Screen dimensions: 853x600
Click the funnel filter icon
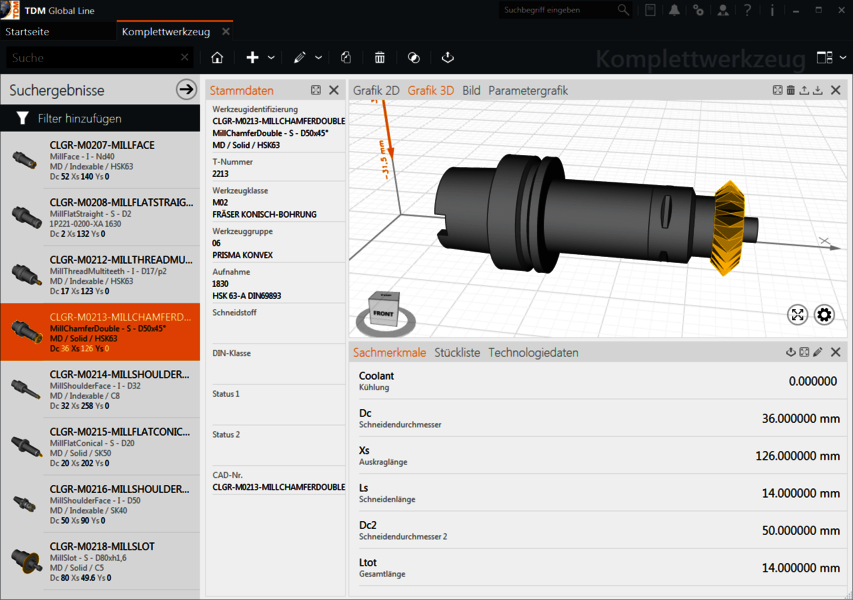[x=22, y=118]
